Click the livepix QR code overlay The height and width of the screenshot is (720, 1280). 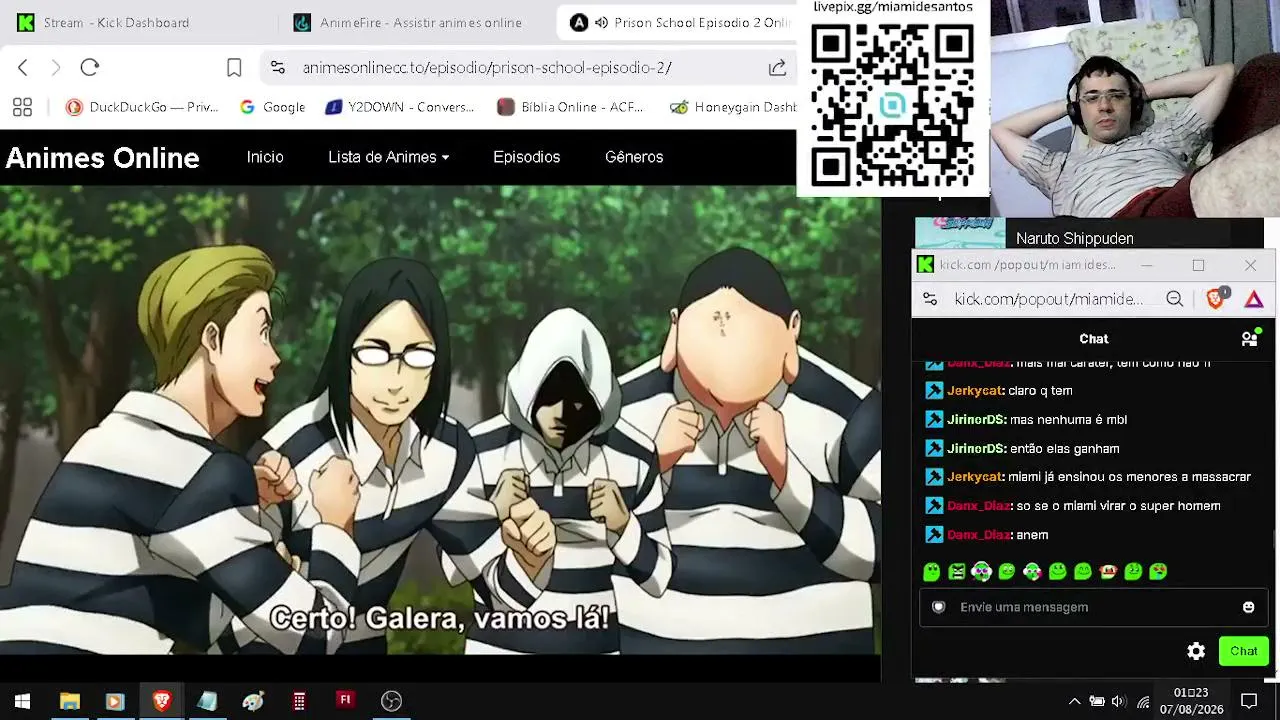[x=892, y=105]
